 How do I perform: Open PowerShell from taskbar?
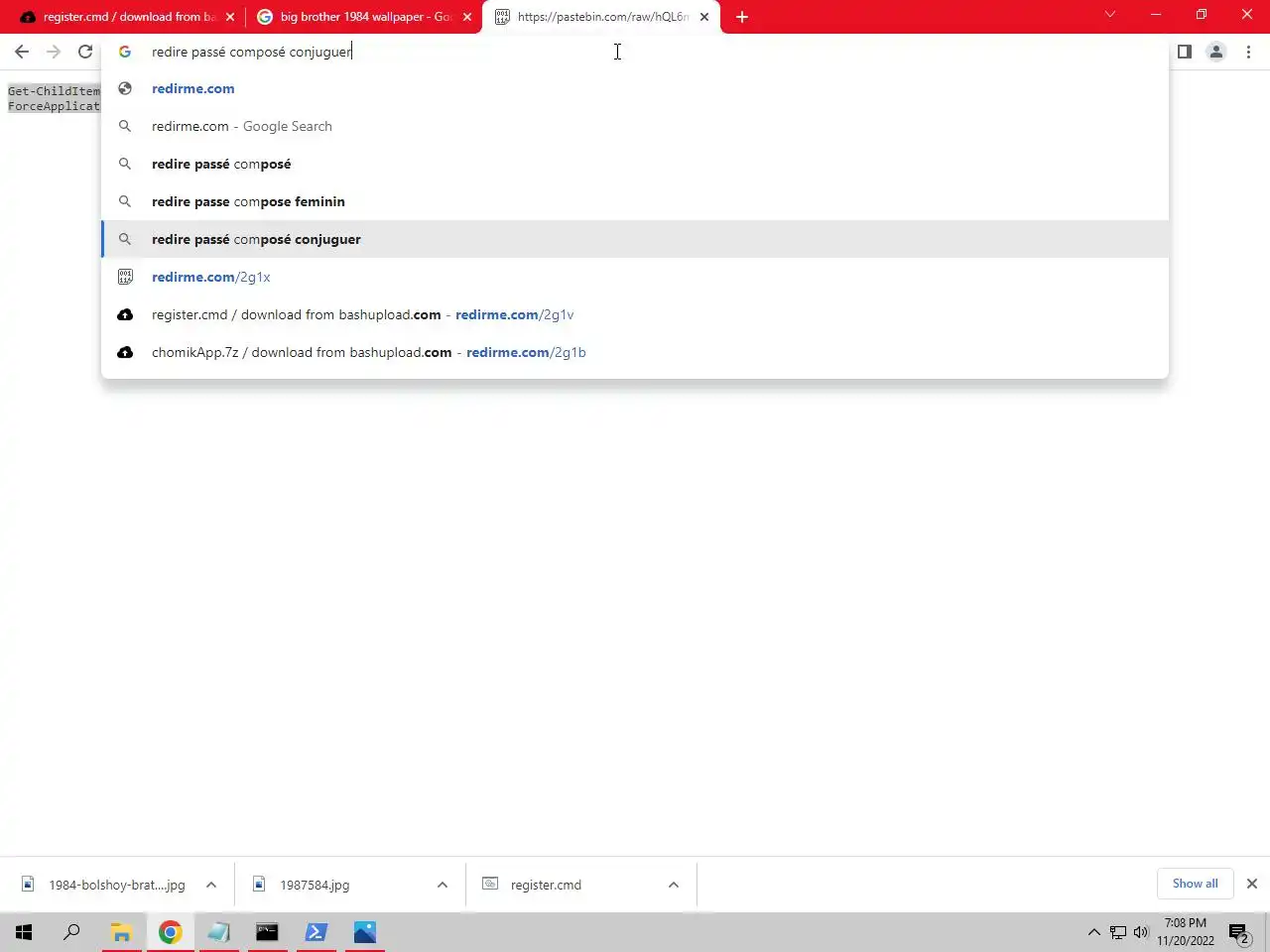[317, 932]
